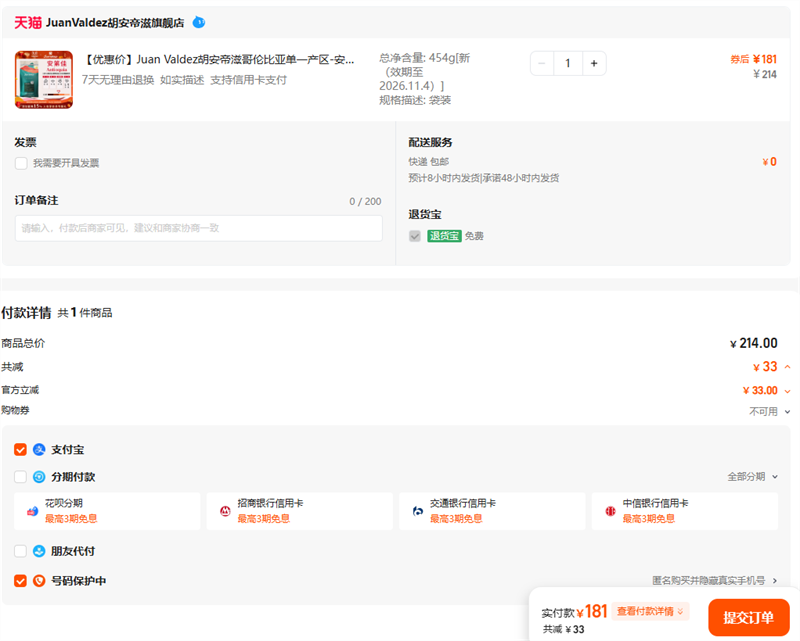The width and height of the screenshot is (800, 641).
Task: Click the China Merchants Bank icon
Action: pyautogui.click(x=225, y=511)
